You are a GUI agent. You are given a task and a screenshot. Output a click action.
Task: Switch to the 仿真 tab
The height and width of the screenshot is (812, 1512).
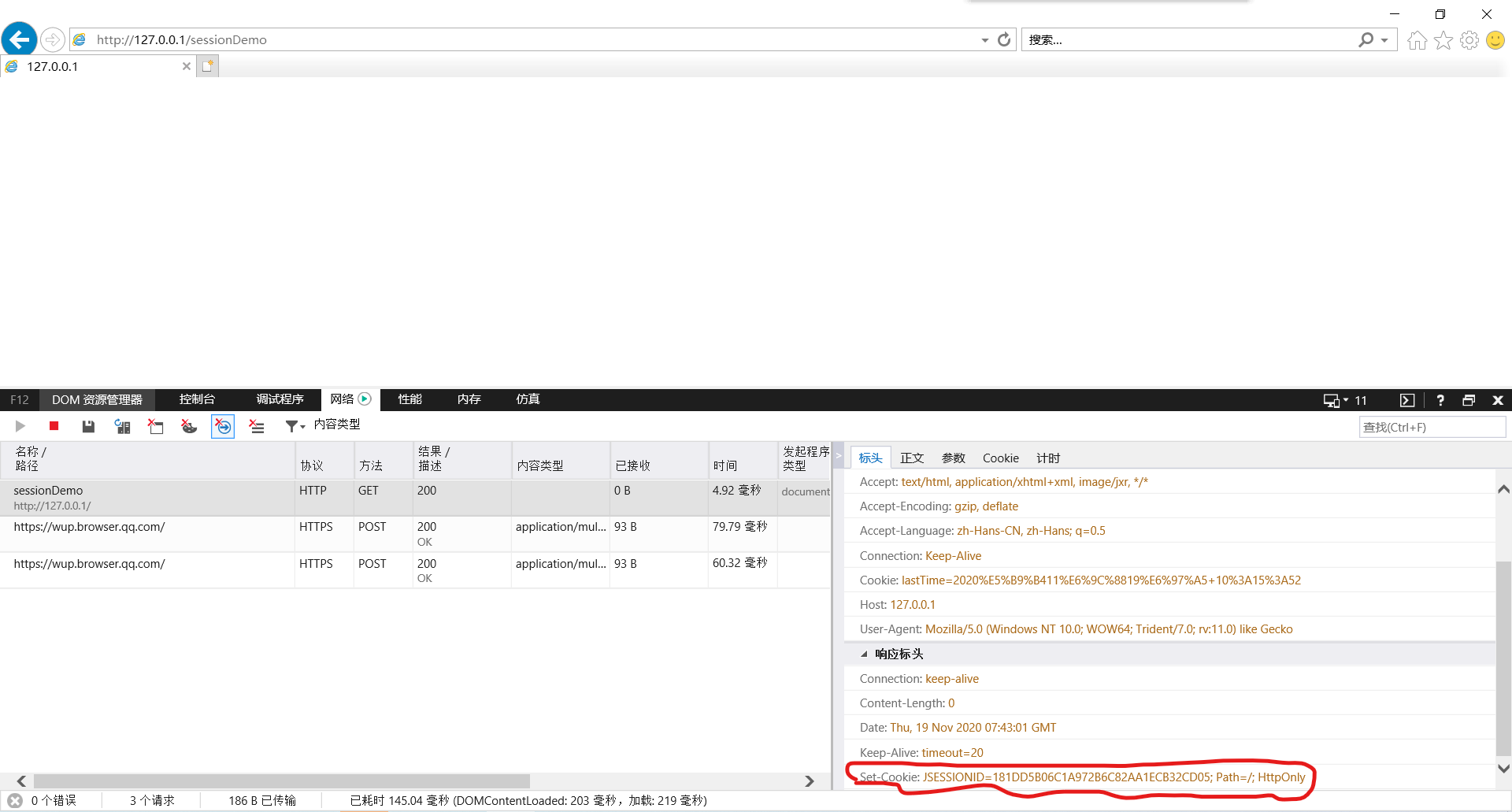tap(528, 399)
